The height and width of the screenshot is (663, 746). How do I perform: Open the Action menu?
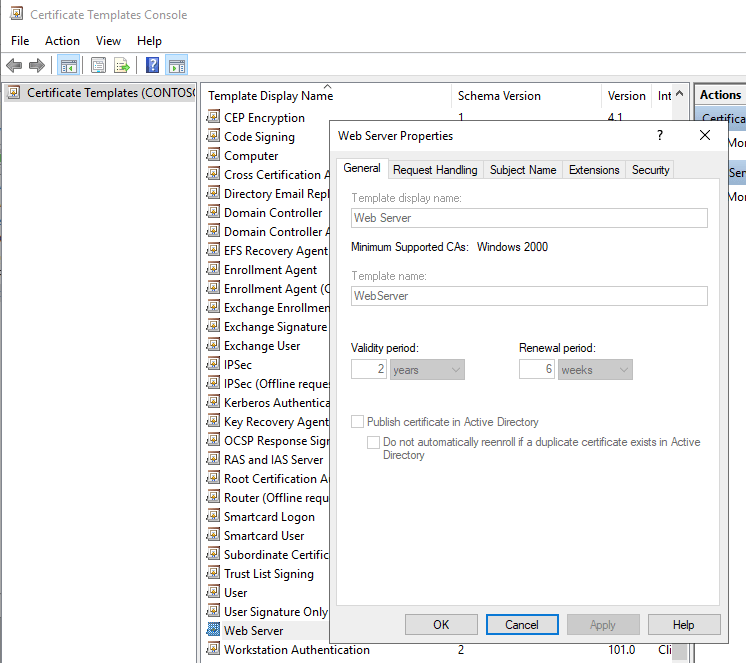point(62,41)
